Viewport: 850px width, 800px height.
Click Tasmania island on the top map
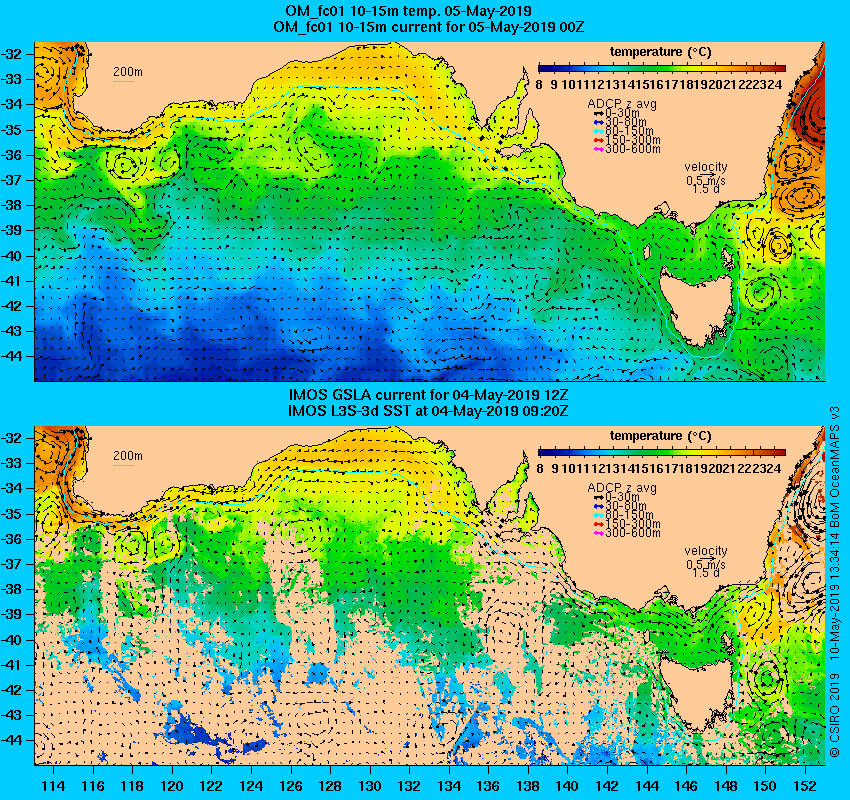click(697, 306)
